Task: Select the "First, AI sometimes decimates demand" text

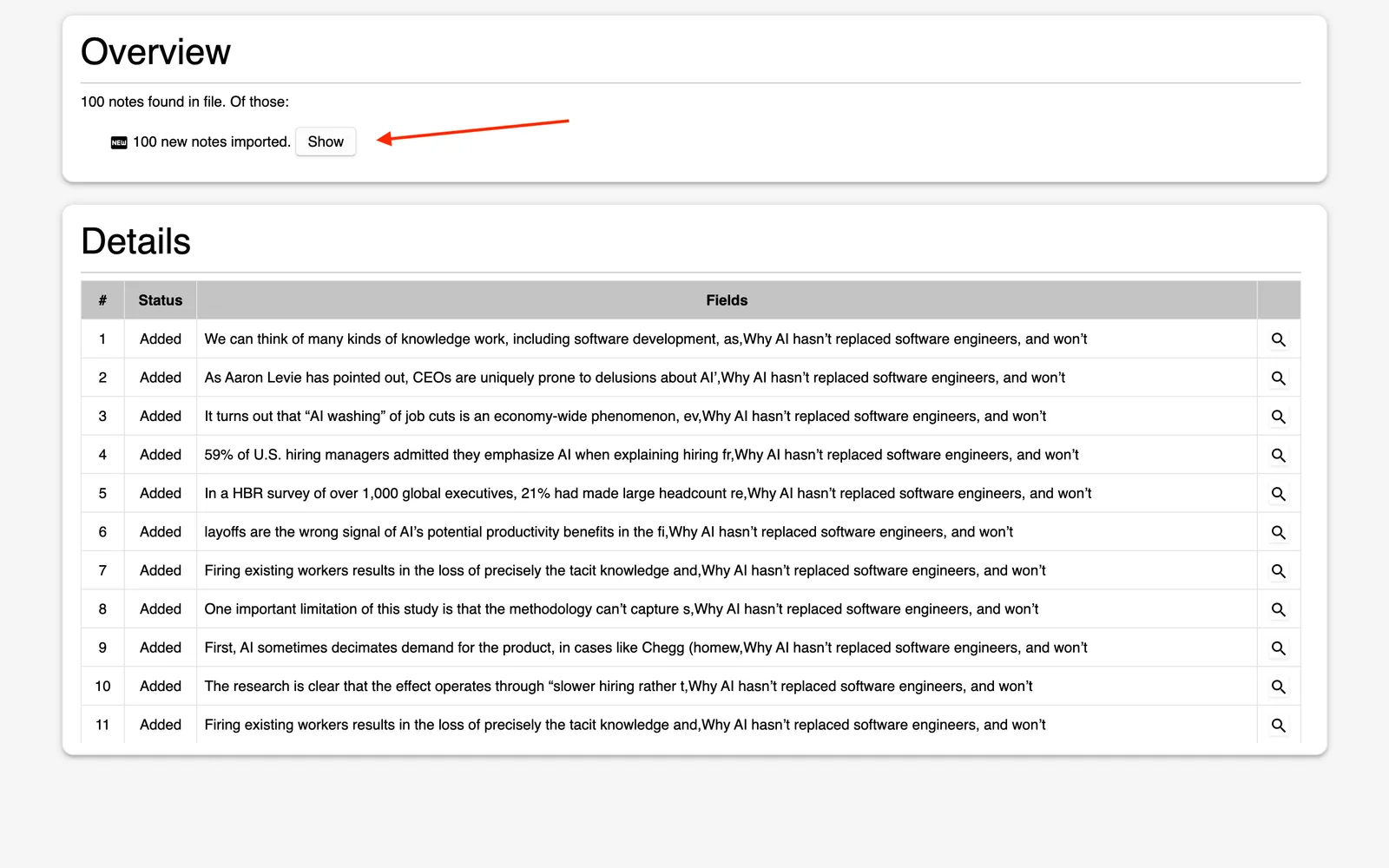Action: pyautogui.click(x=646, y=648)
